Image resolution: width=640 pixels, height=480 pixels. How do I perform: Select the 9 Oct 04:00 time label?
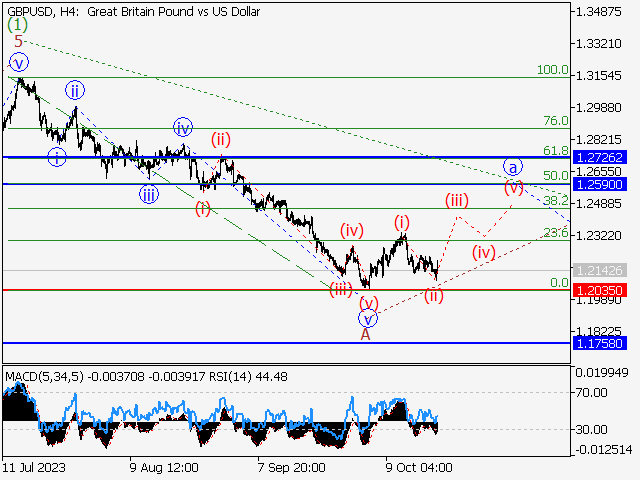coord(419,467)
